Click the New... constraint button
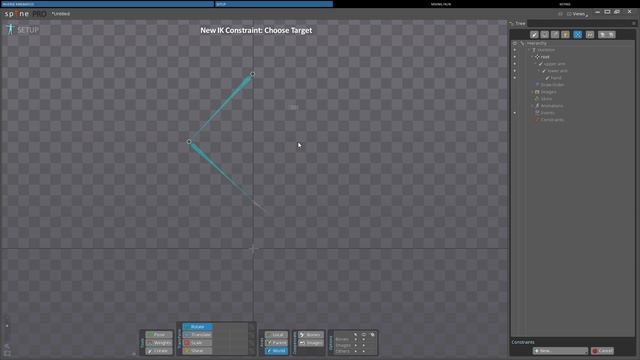The width and height of the screenshot is (640, 360). [x=560, y=351]
